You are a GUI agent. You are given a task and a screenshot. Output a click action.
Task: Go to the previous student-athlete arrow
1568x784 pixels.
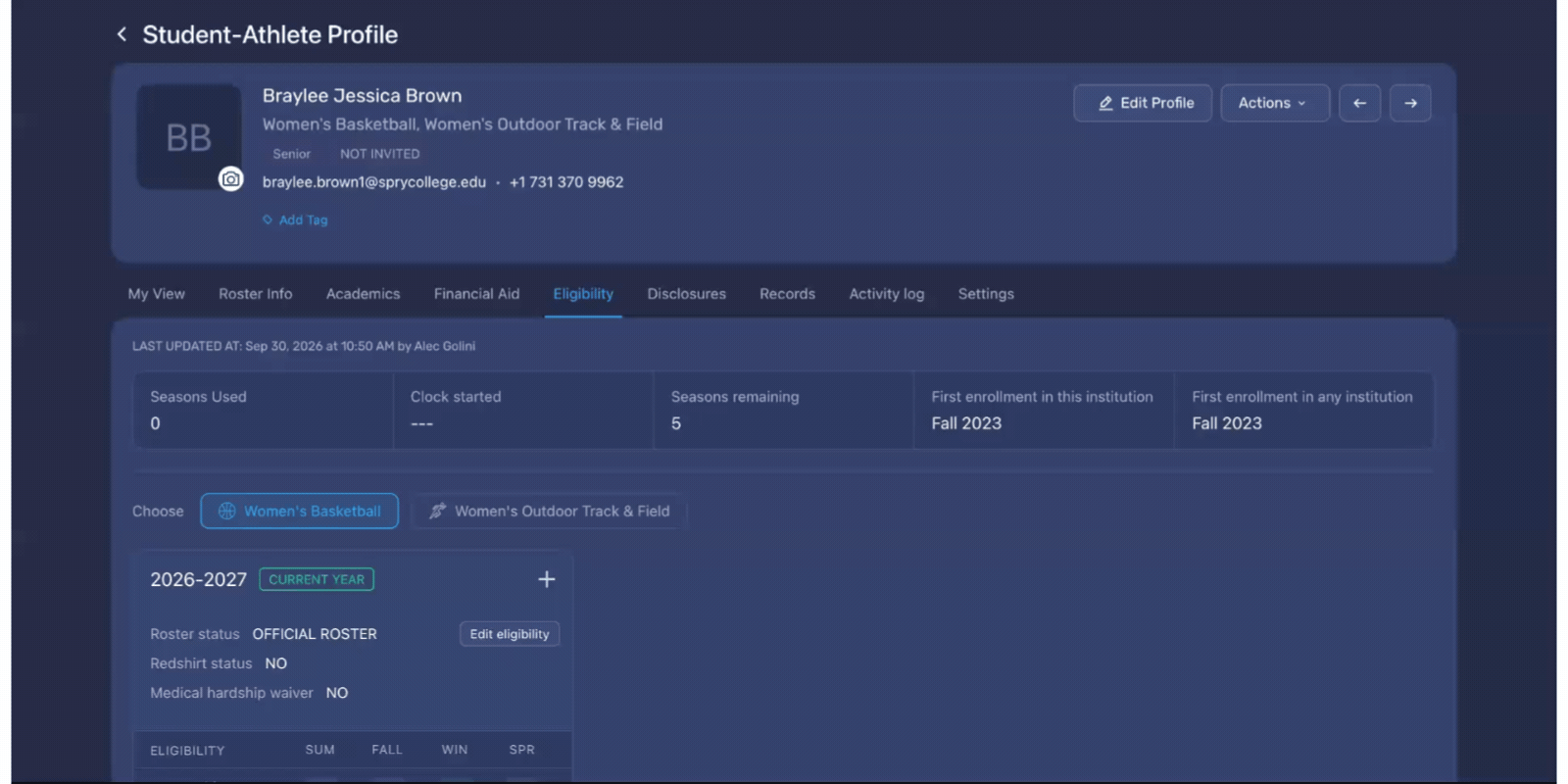click(1359, 103)
